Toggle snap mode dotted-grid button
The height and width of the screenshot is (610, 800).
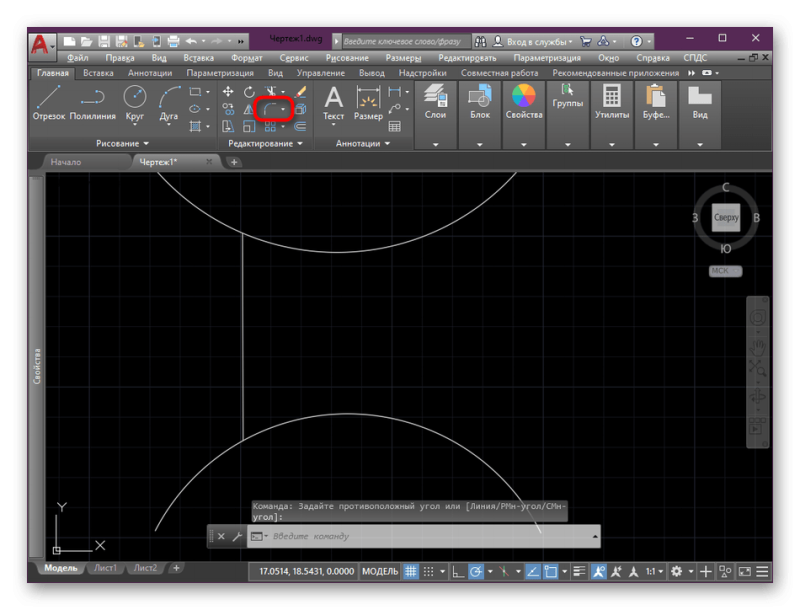(429, 572)
